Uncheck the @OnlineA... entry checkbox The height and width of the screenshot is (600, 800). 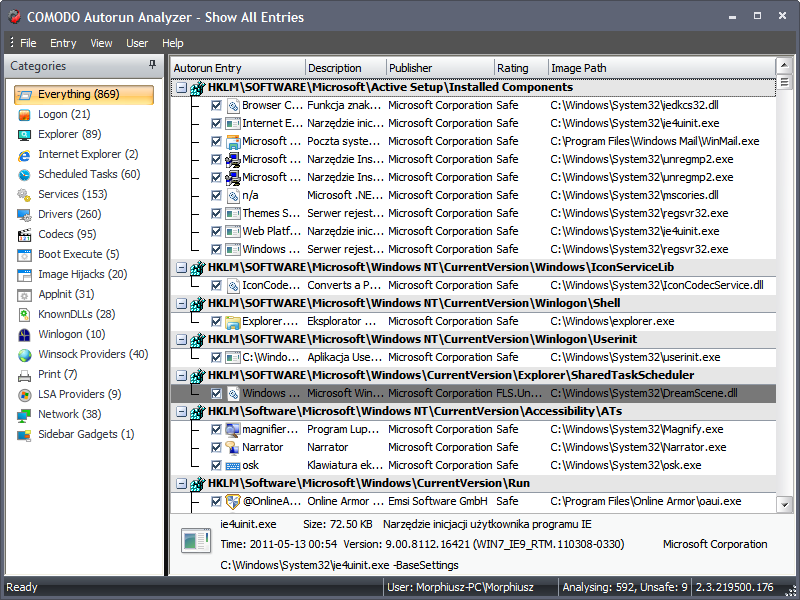click(x=216, y=502)
